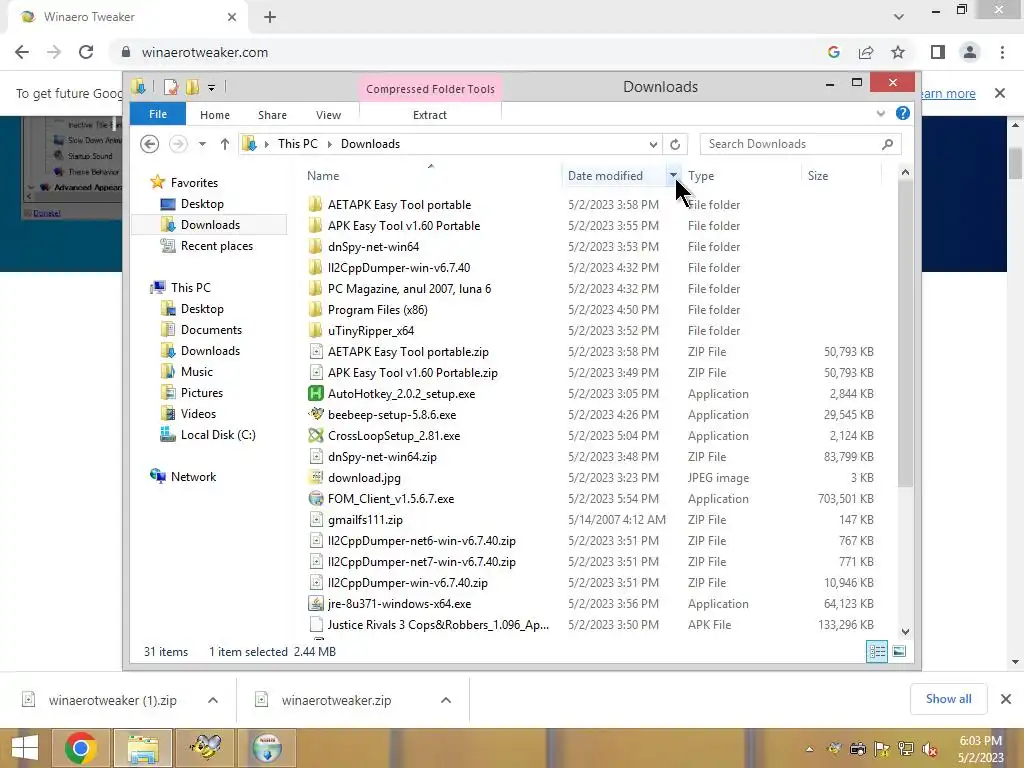Open Windows Start button

click(x=25, y=748)
